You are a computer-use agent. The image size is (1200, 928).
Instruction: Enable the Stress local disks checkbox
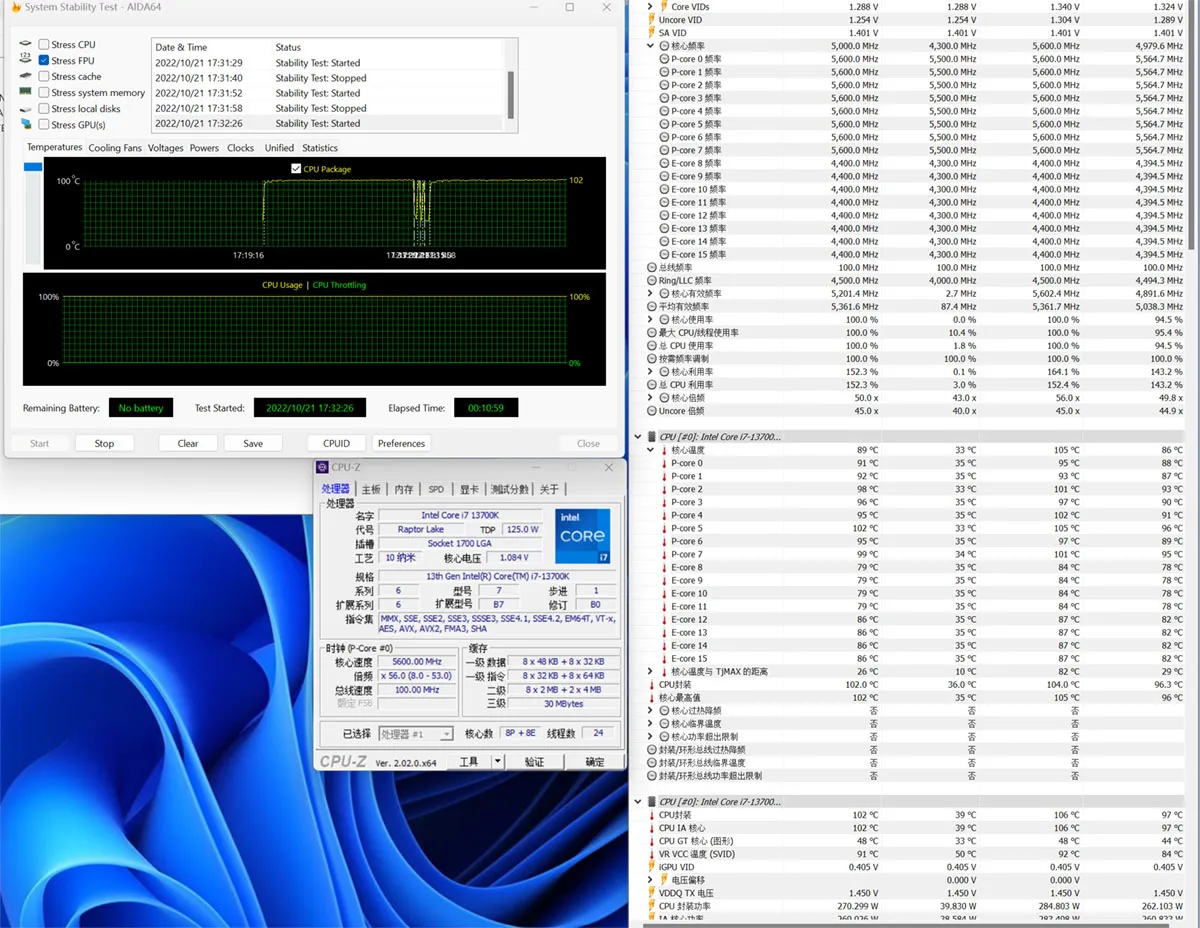coord(44,108)
